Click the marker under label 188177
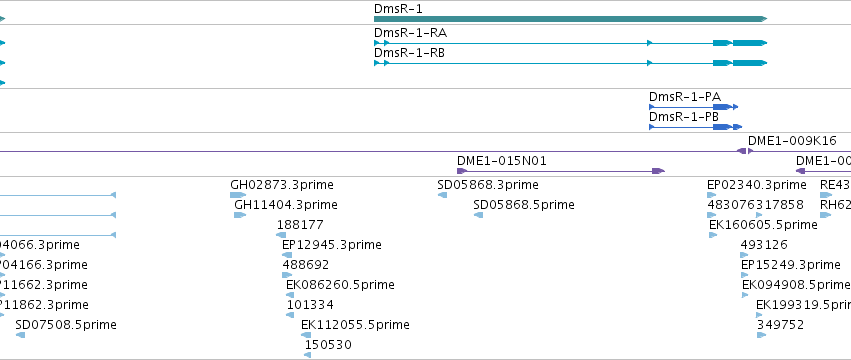This screenshot has height=360, width=851. coord(281,235)
